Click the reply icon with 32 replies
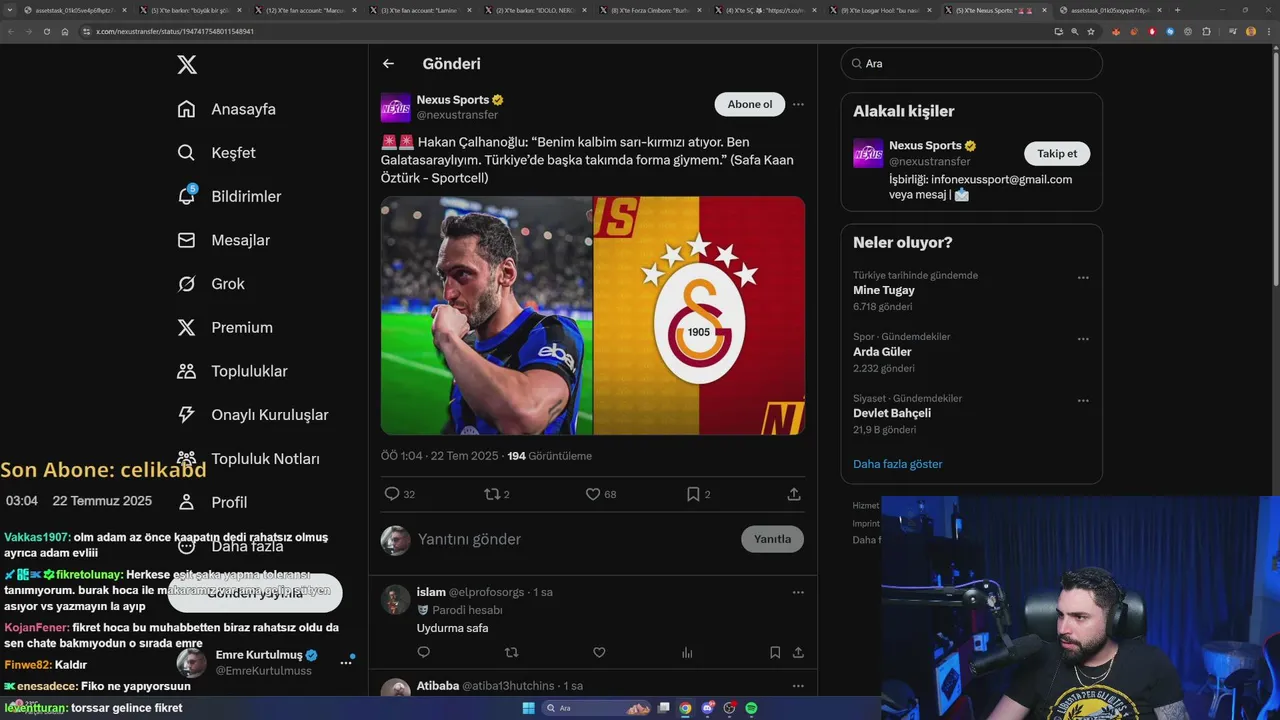Screen dimensions: 1280x720 pos(392,494)
